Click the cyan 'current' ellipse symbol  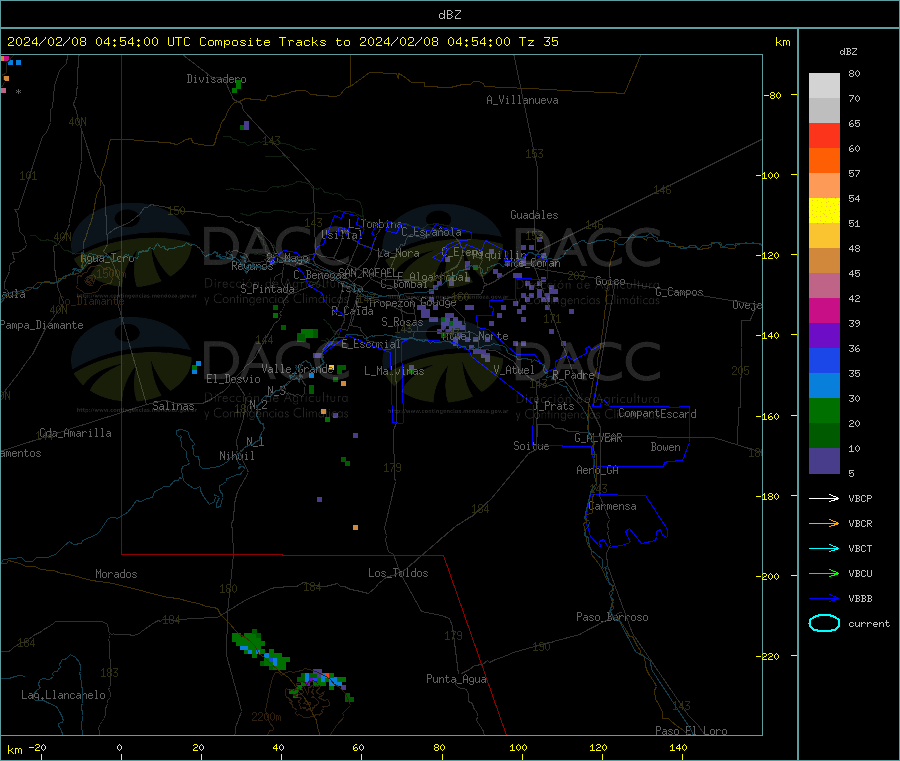(824, 623)
